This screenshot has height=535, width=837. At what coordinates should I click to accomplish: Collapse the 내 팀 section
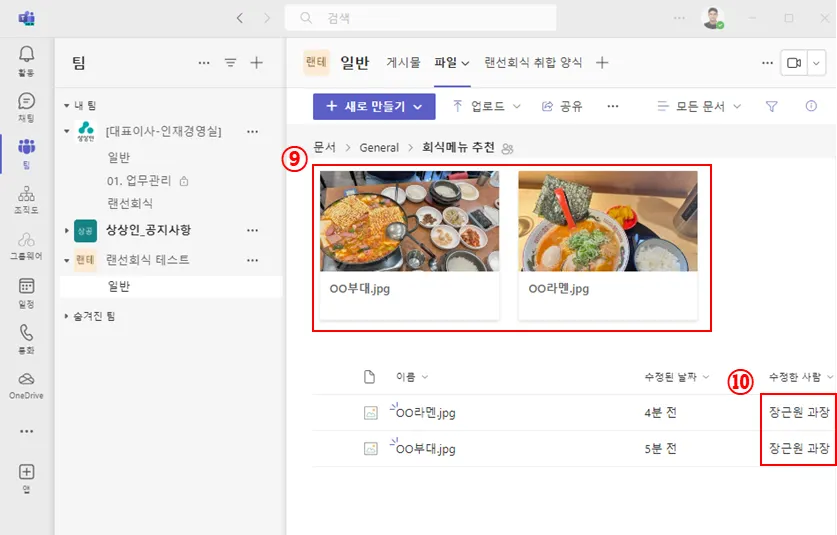(x=67, y=106)
